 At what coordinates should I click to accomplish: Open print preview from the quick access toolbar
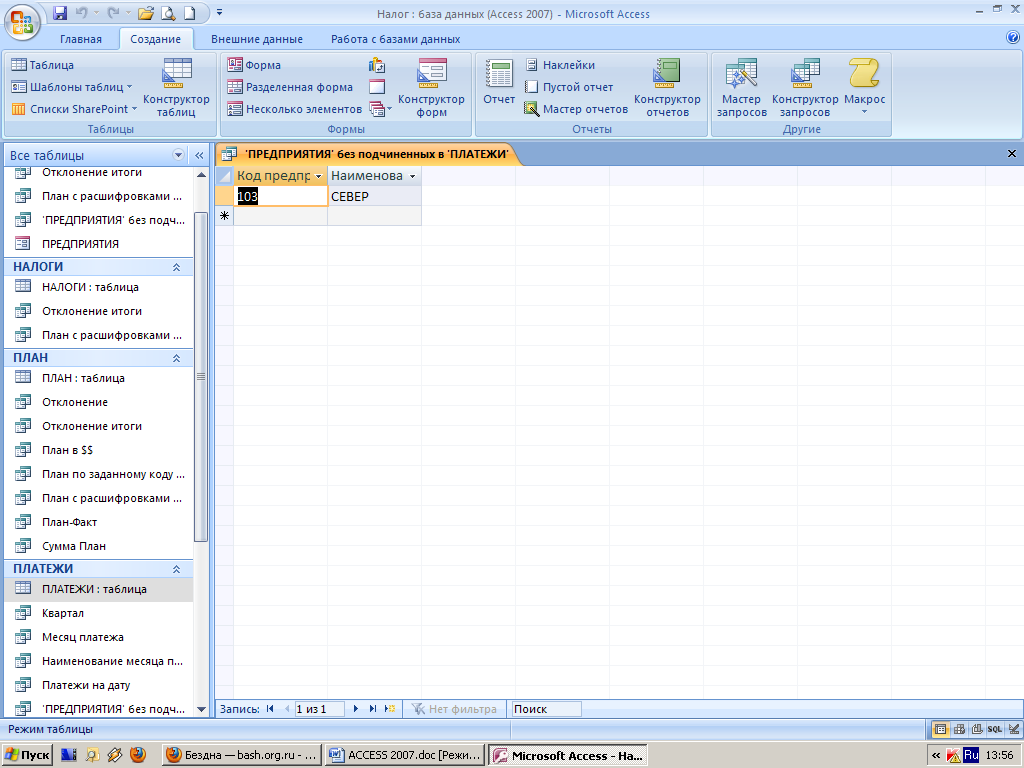pos(168,12)
